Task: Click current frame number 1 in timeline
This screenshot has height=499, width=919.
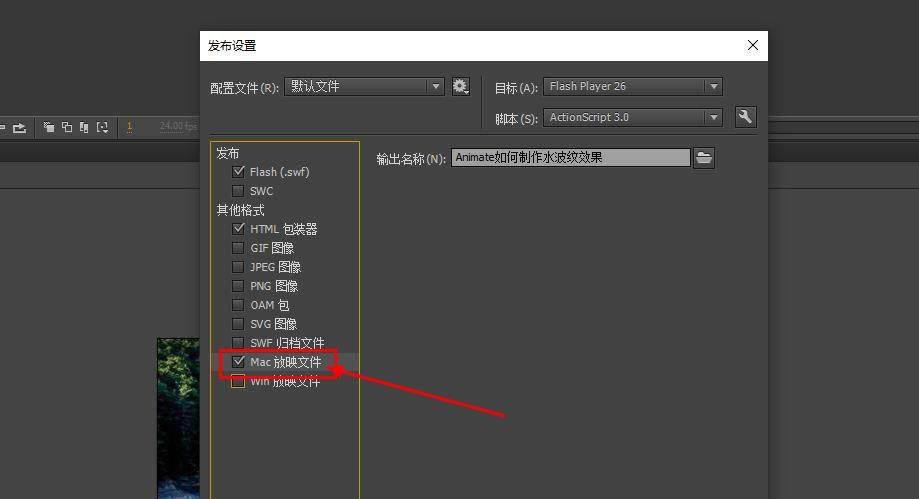Action: (x=130, y=127)
